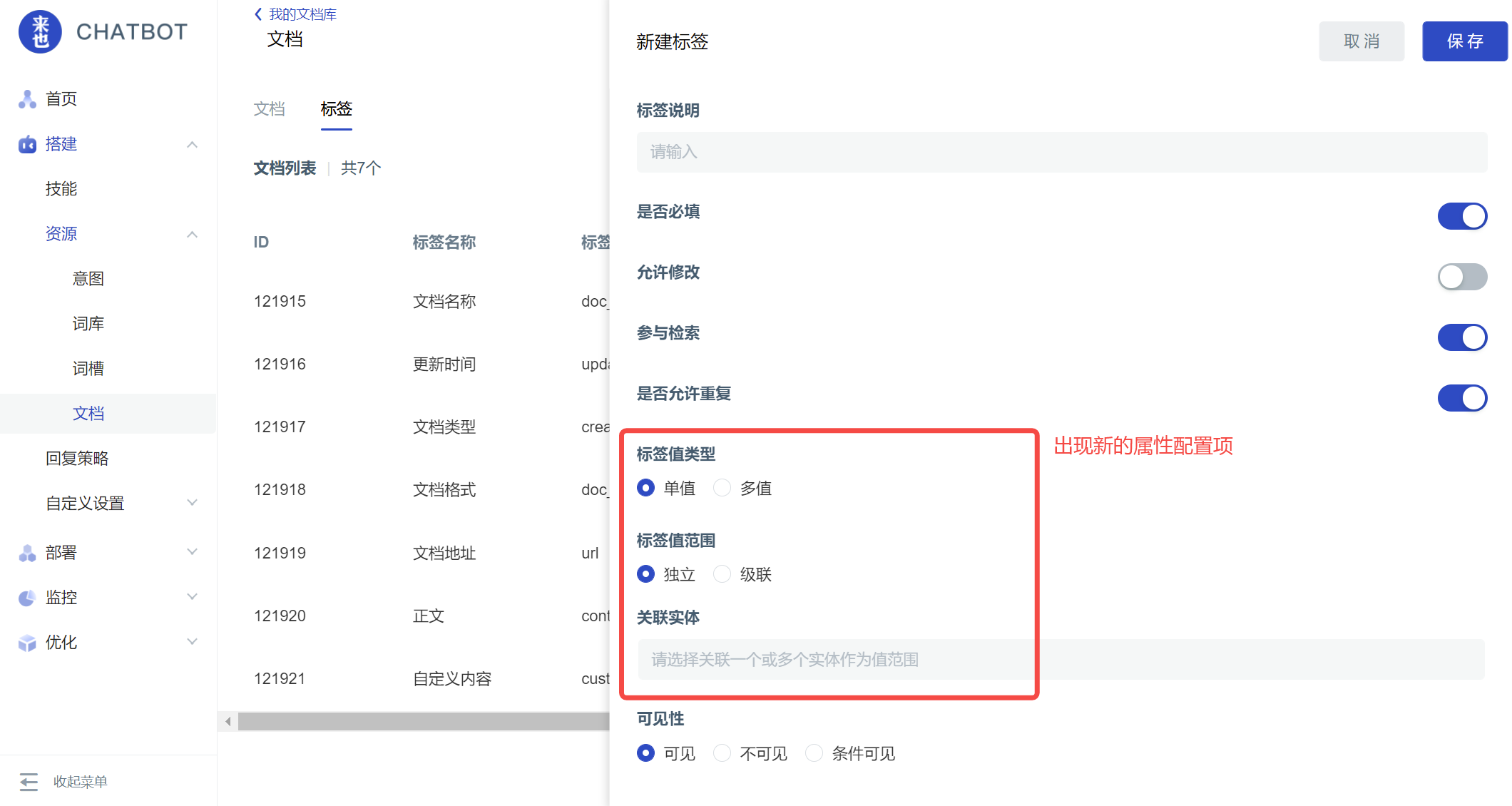The height and width of the screenshot is (806, 1512).
Task: Collapse the 资源 submenu chevron
Action: click(x=192, y=234)
